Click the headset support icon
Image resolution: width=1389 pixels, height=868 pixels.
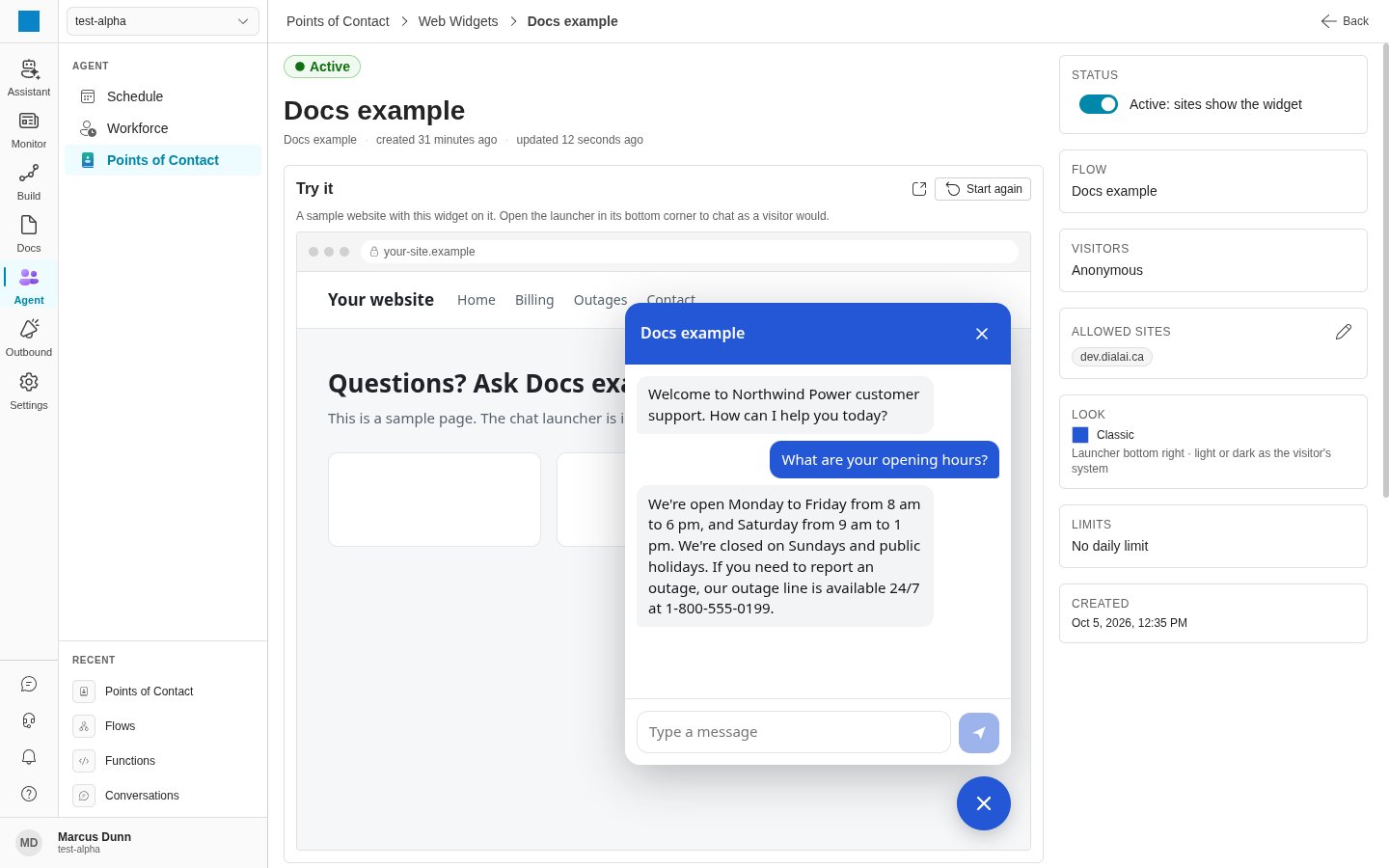(x=29, y=720)
